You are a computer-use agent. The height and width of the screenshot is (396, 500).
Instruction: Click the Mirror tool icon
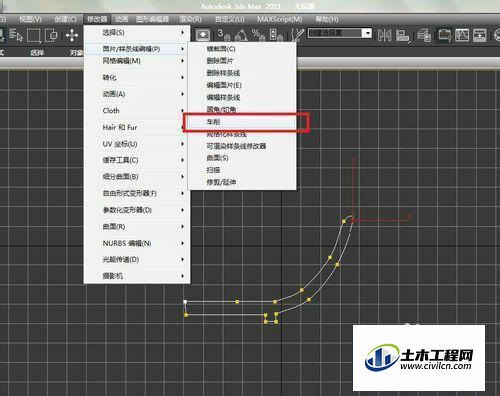[x=385, y=35]
